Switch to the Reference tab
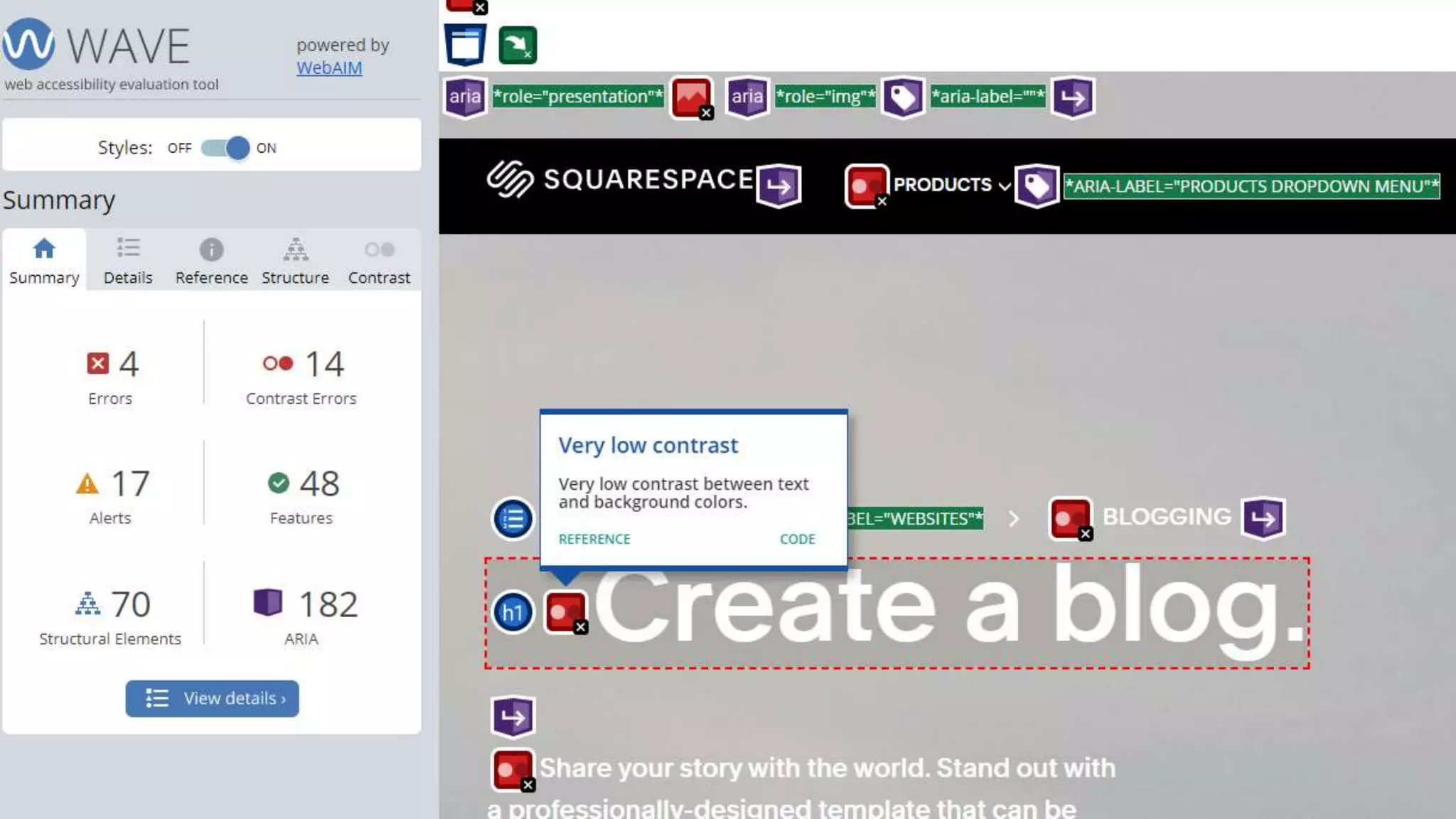1456x819 pixels. click(x=211, y=261)
